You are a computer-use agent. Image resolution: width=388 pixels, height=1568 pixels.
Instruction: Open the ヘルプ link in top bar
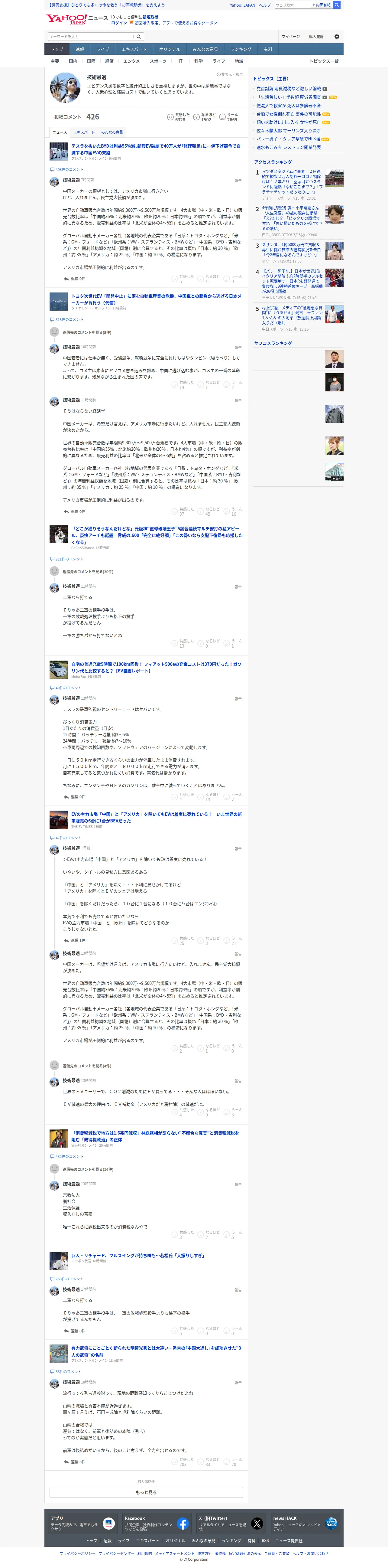pyautogui.click(x=264, y=5)
